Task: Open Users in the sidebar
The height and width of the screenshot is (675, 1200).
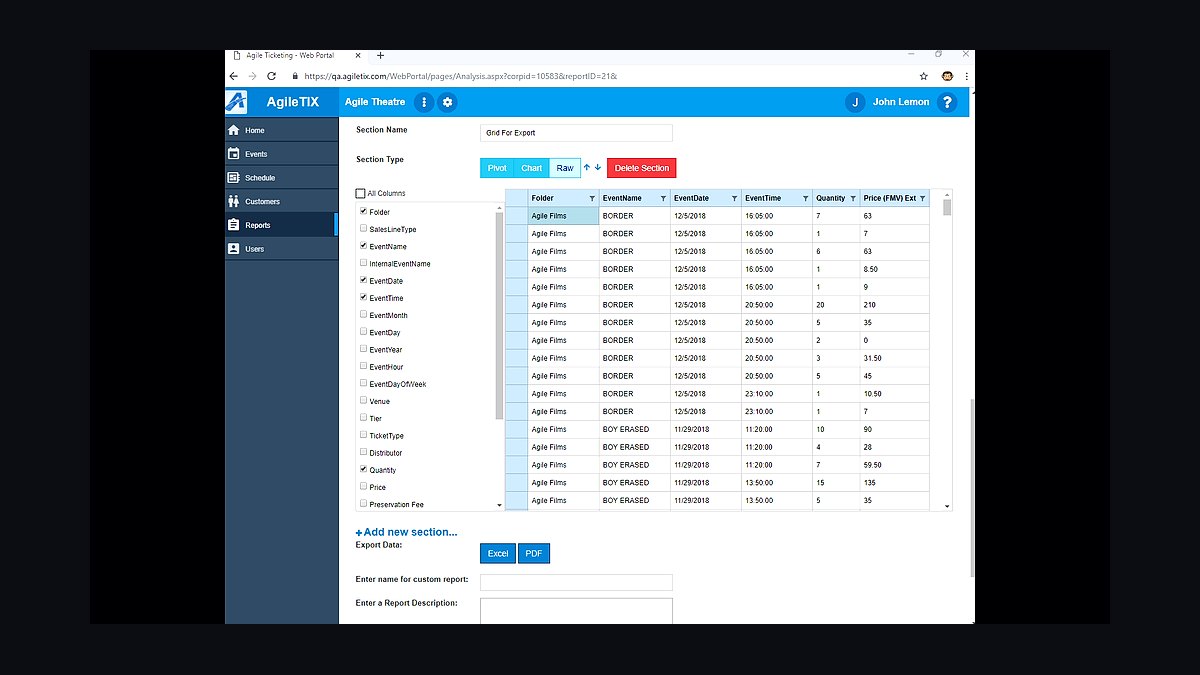Action: click(x=281, y=249)
